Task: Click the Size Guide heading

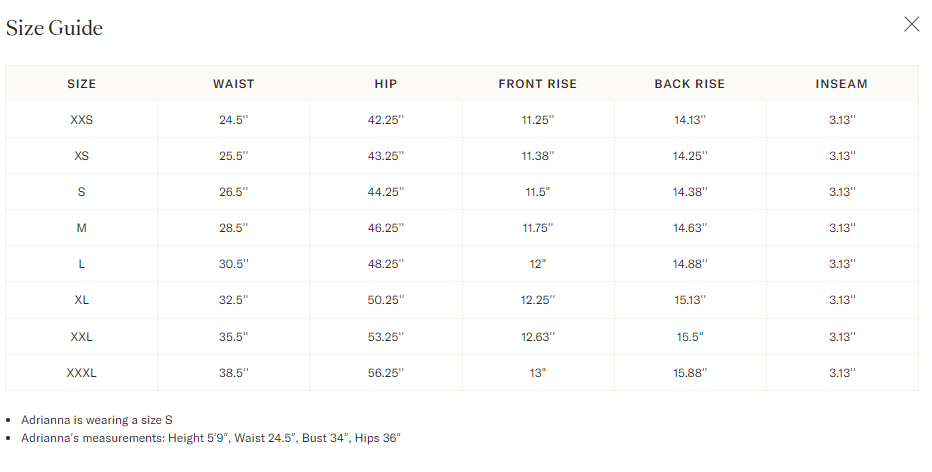Action: point(54,28)
